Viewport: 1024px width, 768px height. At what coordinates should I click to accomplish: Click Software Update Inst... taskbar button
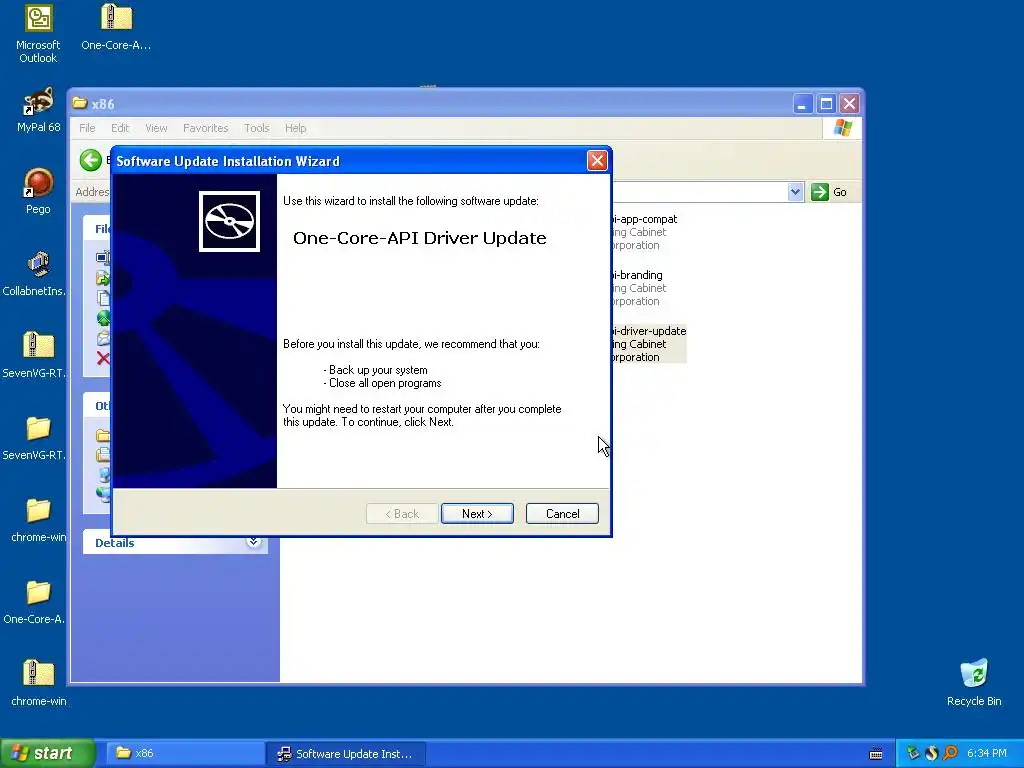346,754
